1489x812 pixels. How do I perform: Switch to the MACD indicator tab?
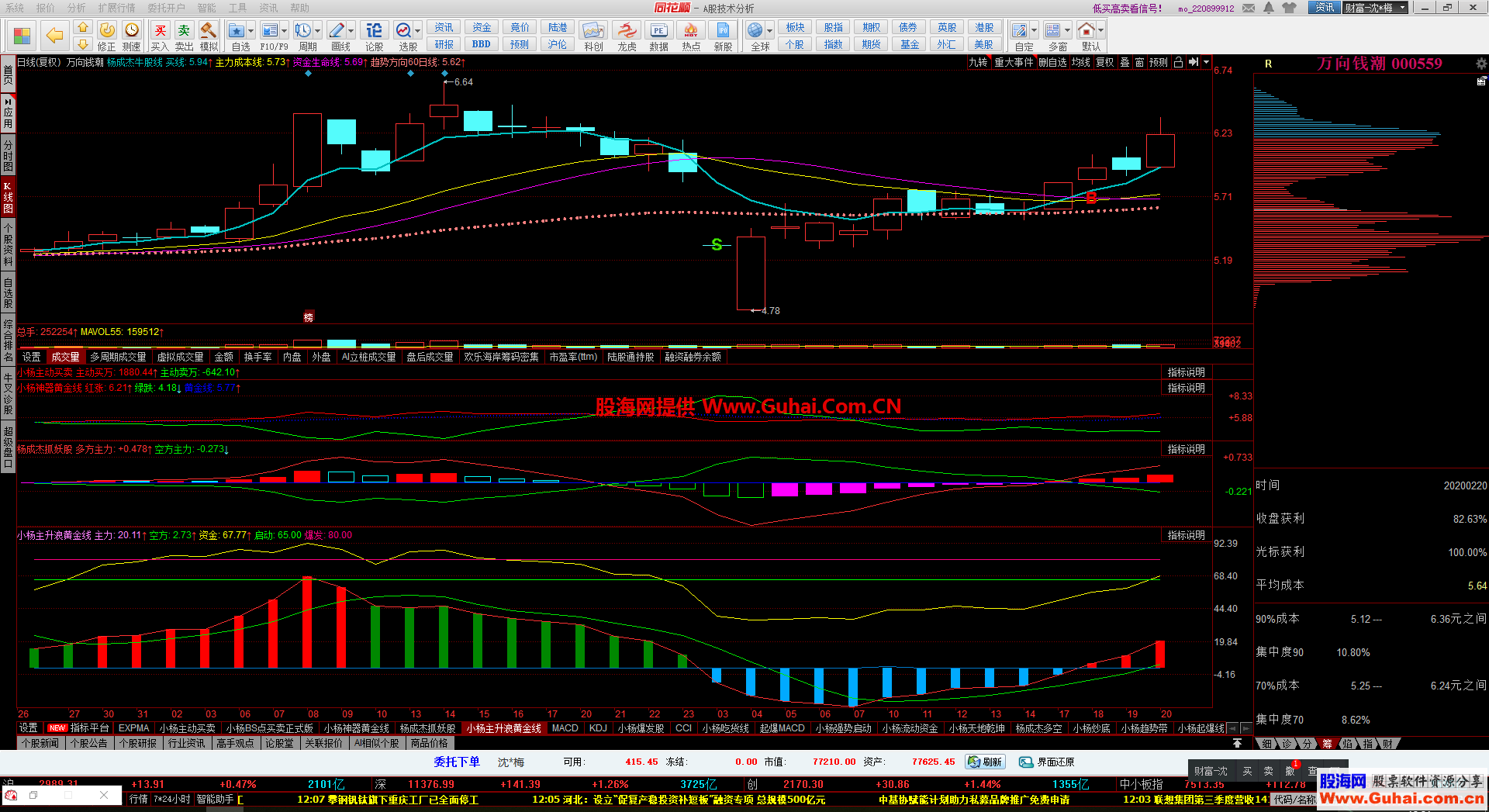pos(565,728)
